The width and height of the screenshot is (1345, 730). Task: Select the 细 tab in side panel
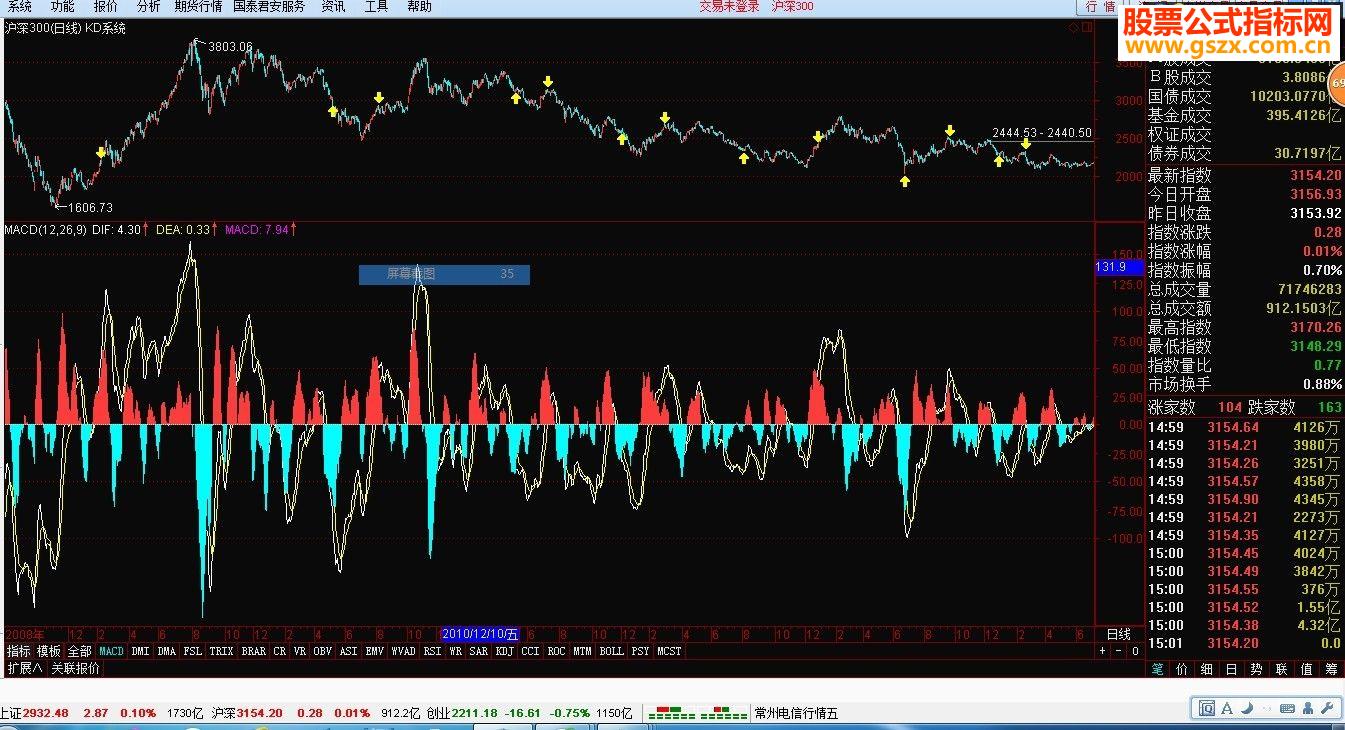tap(1207, 669)
